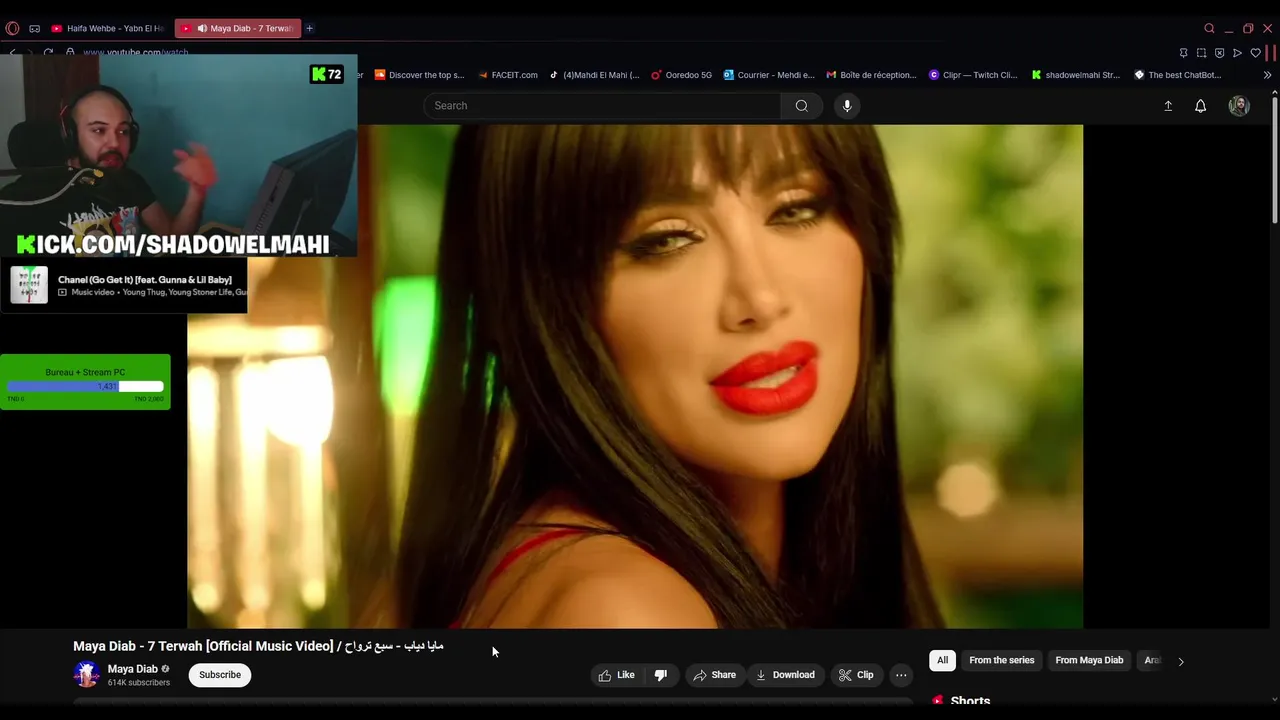Image resolution: width=1280 pixels, height=720 pixels.
Task: Subscribe to Maya Diab channel
Action: pos(220,675)
